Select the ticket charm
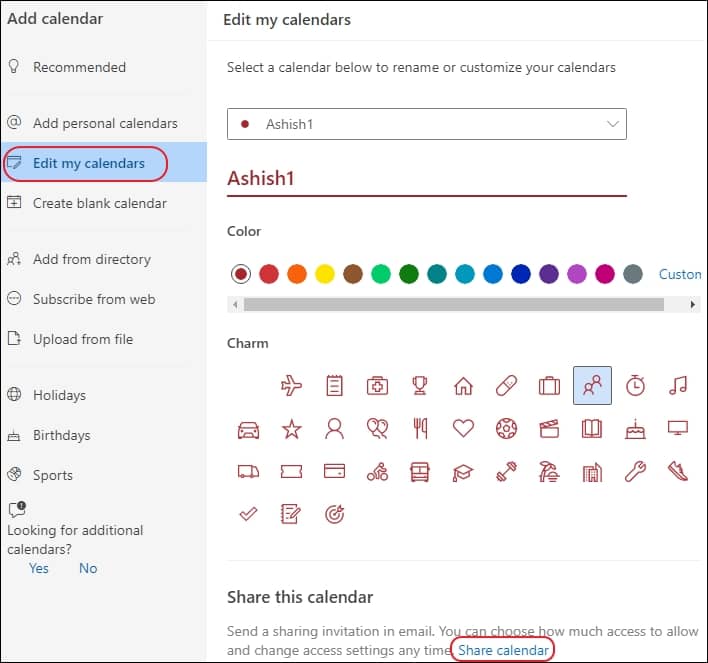The height and width of the screenshot is (663, 708). 291,472
